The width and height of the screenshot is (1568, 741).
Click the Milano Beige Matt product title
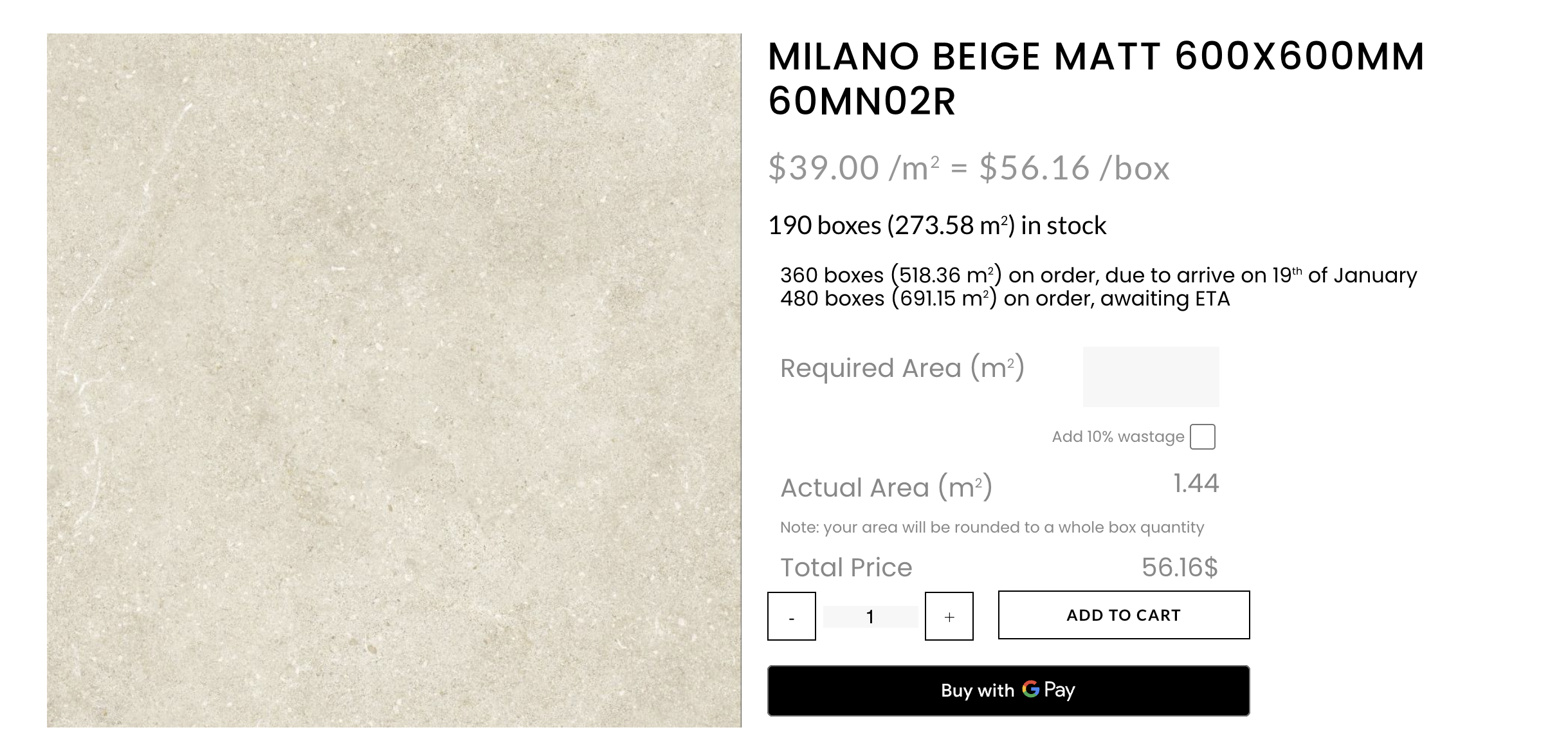(1095, 78)
